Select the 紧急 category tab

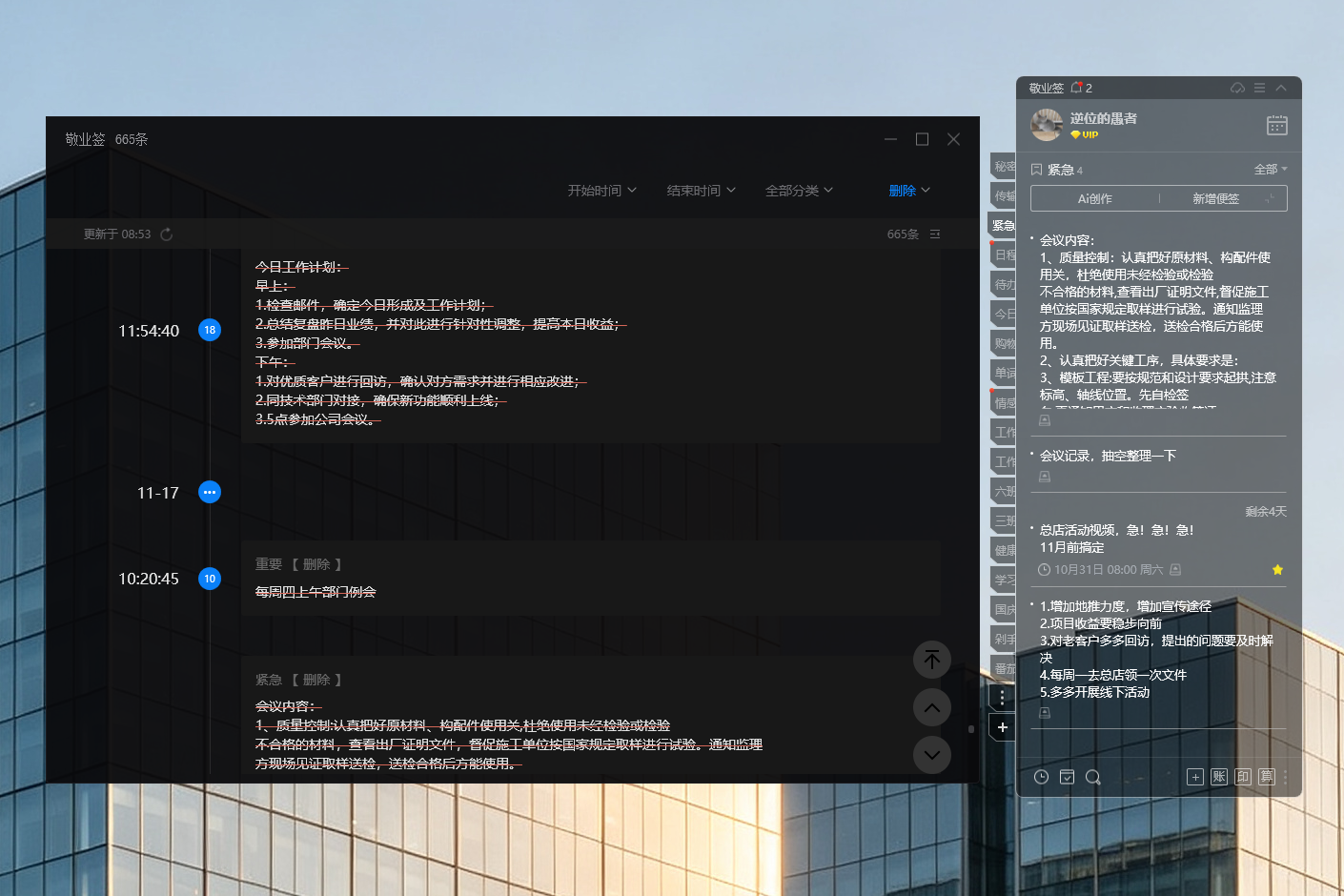(1002, 226)
